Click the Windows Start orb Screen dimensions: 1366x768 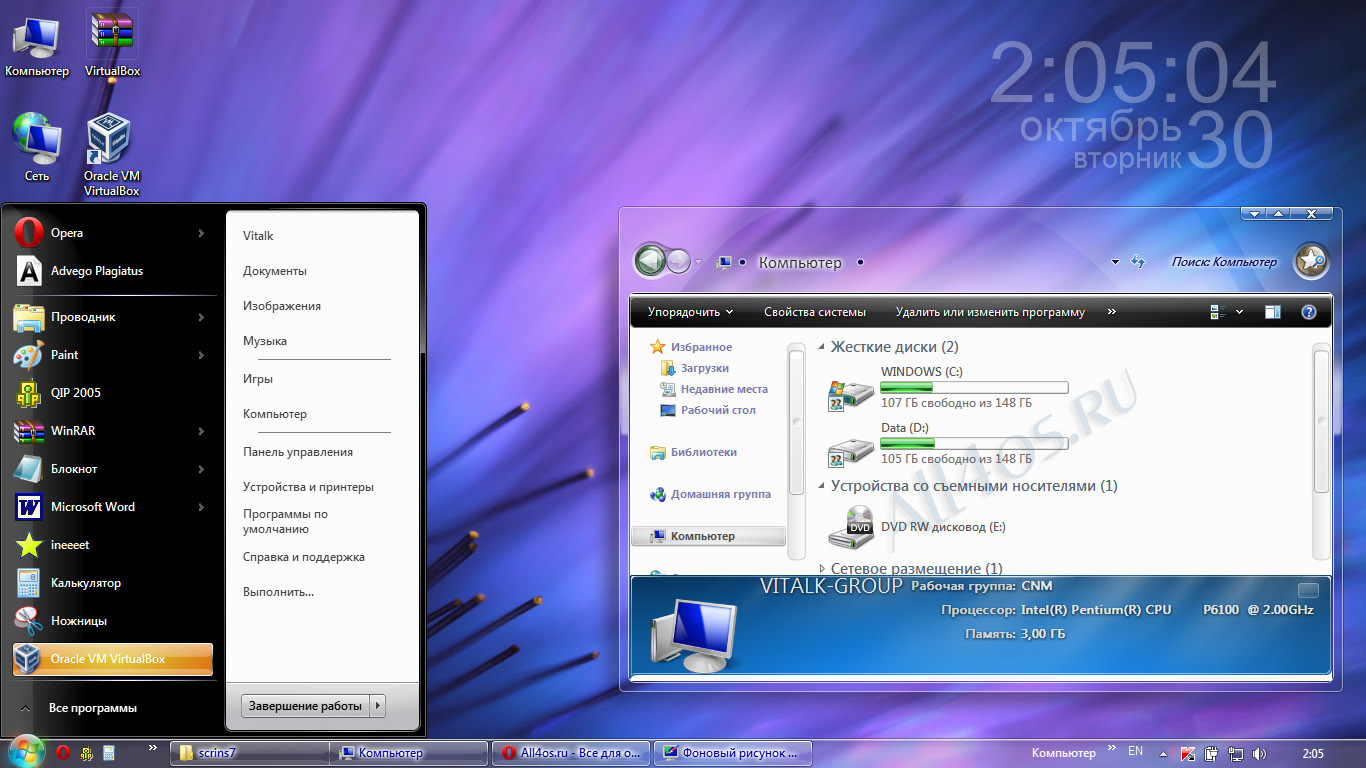(26, 751)
